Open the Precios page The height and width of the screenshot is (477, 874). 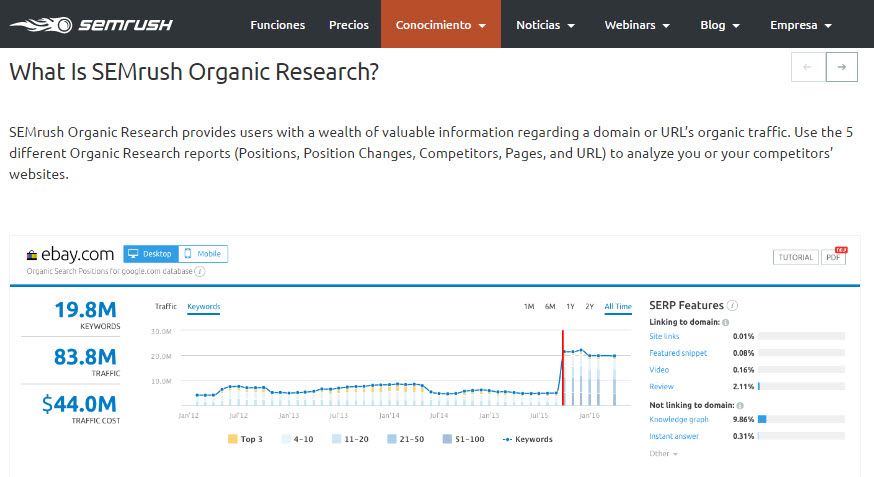[x=349, y=25]
